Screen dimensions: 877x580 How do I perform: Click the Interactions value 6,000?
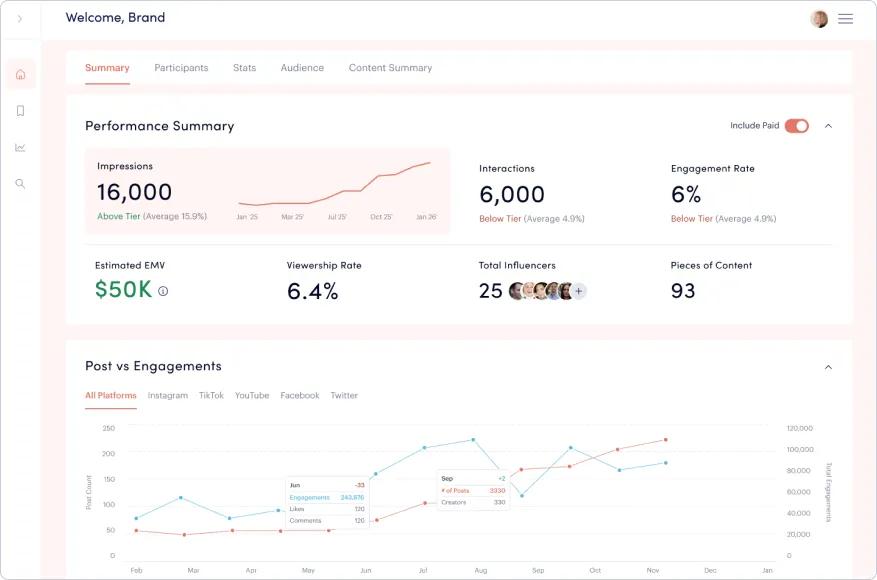[512, 194]
